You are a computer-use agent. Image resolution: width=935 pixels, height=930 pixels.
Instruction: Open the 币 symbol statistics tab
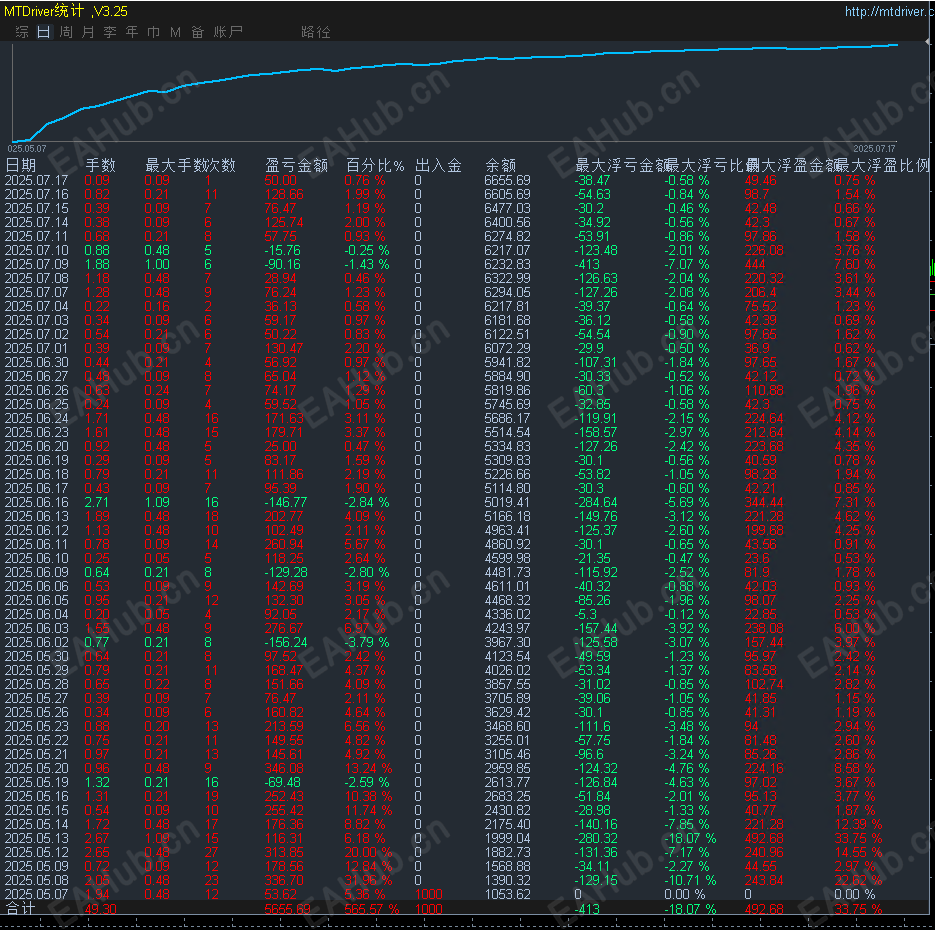pos(153,32)
